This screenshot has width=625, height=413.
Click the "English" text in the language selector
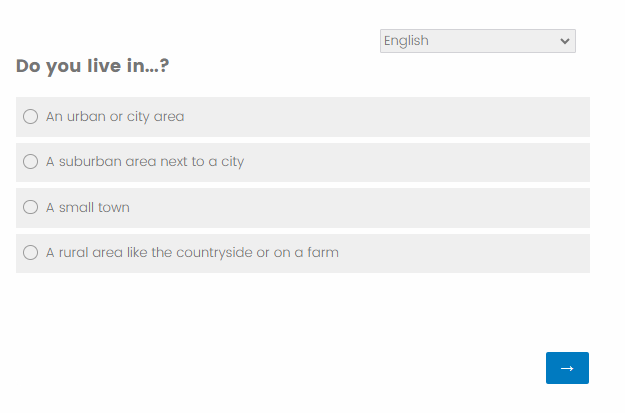(406, 41)
